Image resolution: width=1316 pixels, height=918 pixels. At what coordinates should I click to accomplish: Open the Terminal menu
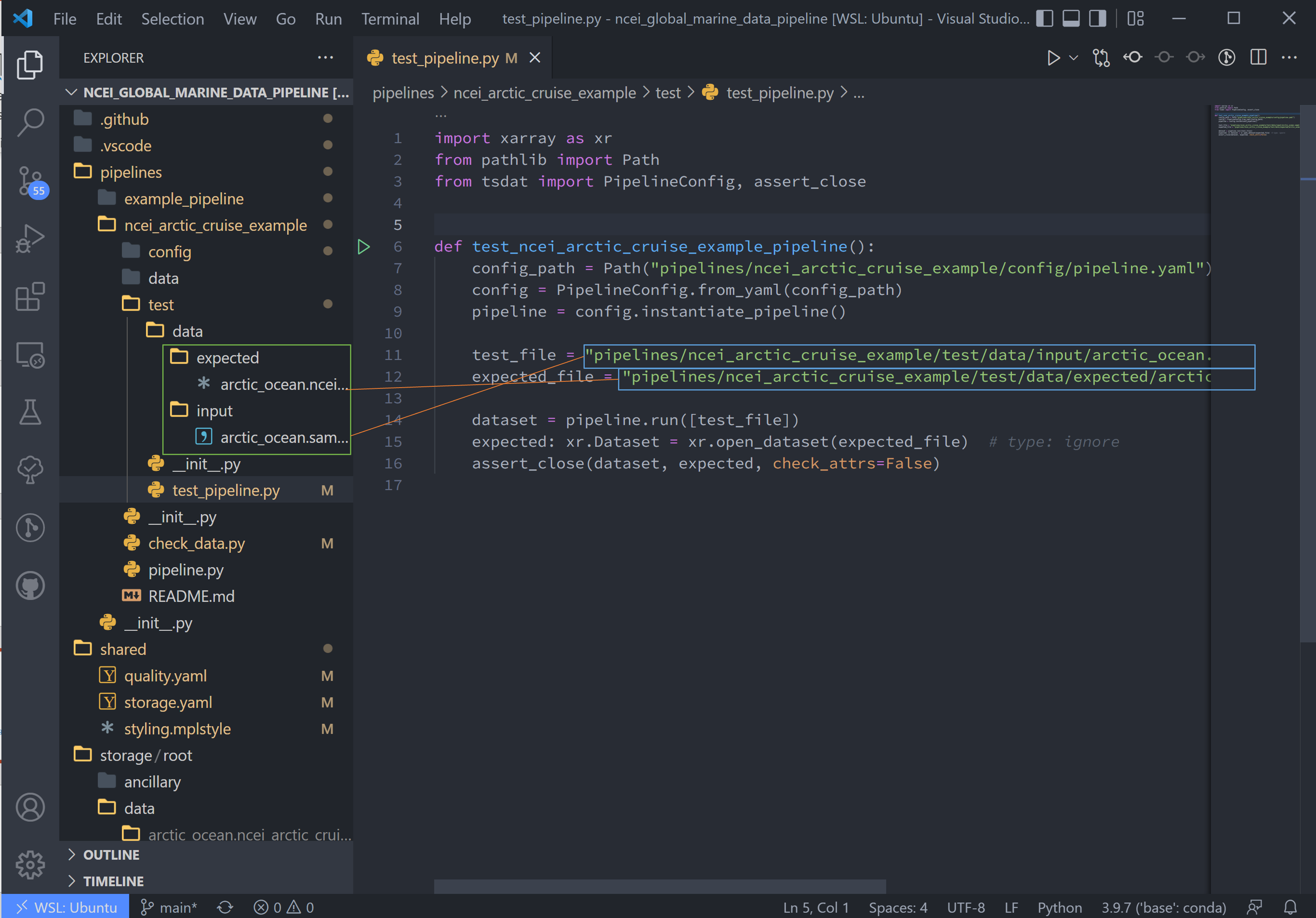click(390, 19)
